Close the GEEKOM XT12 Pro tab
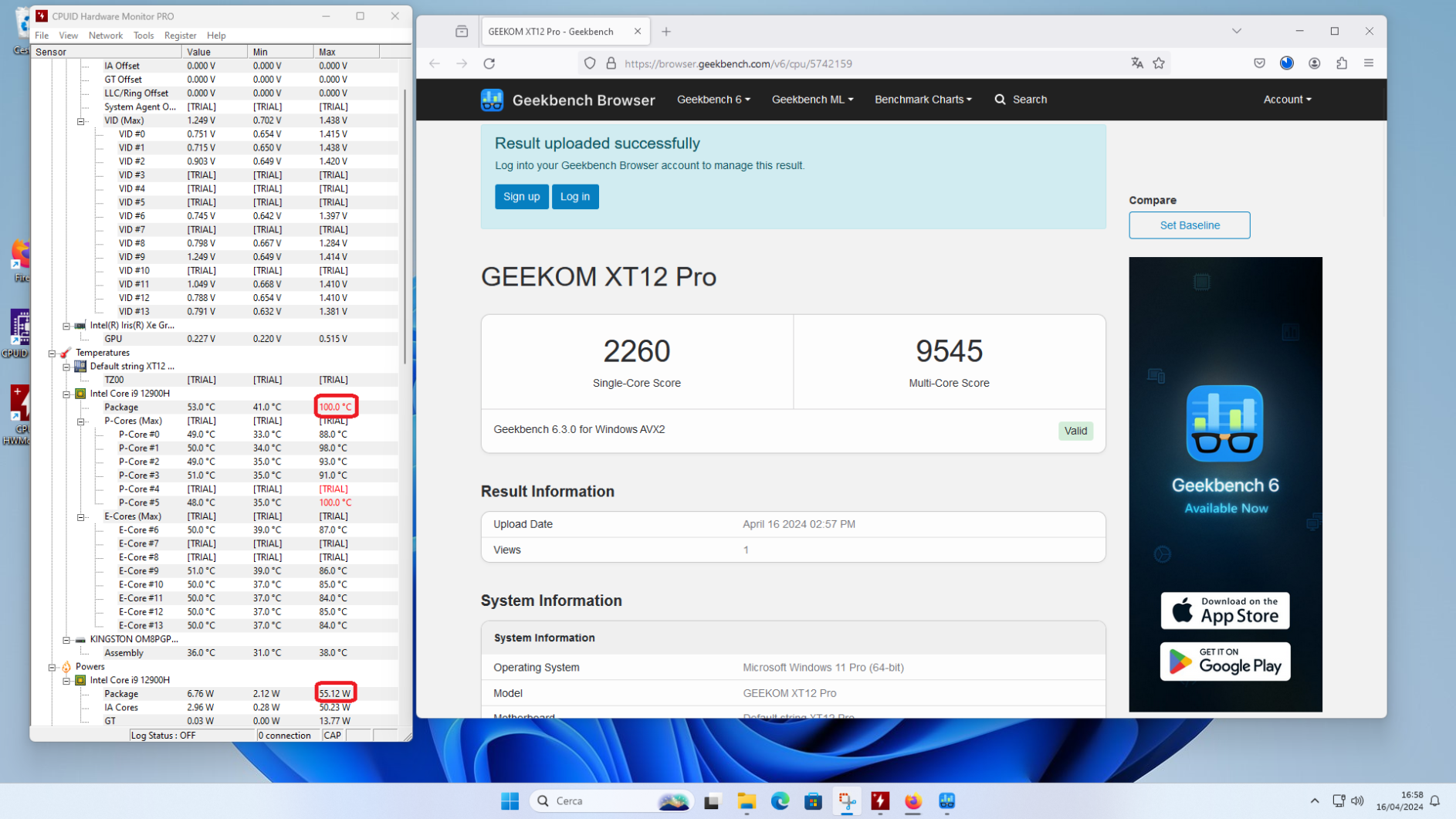Image resolution: width=1456 pixels, height=819 pixels. (x=638, y=32)
